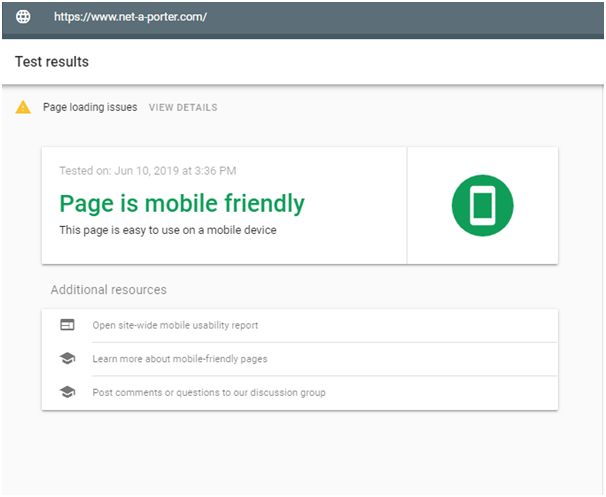
Task: Click the Test results heading
Action: click(52, 62)
